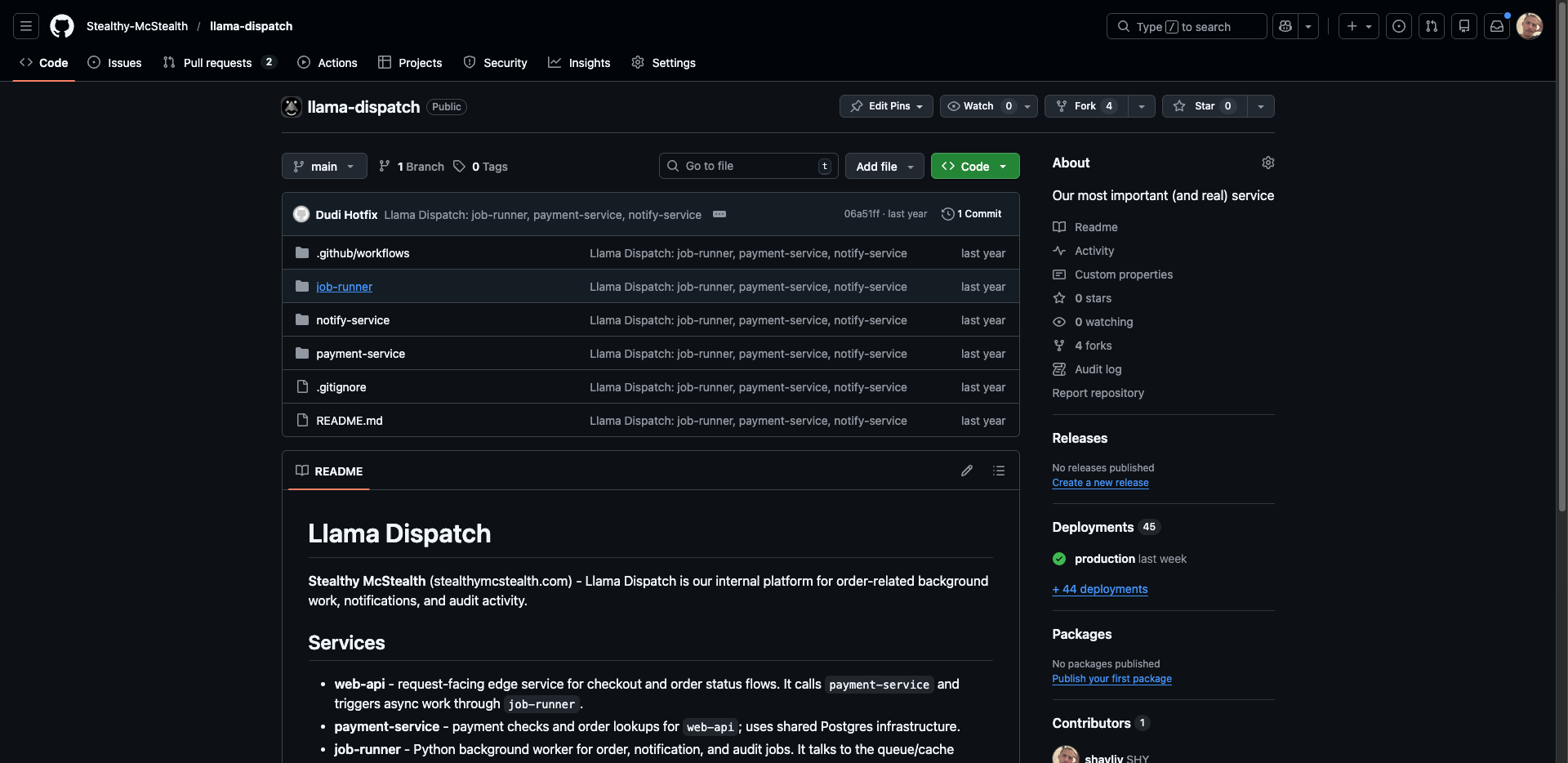Viewport: 1568px width, 763px height.
Task: Open the Projects tab
Action: click(x=410, y=63)
